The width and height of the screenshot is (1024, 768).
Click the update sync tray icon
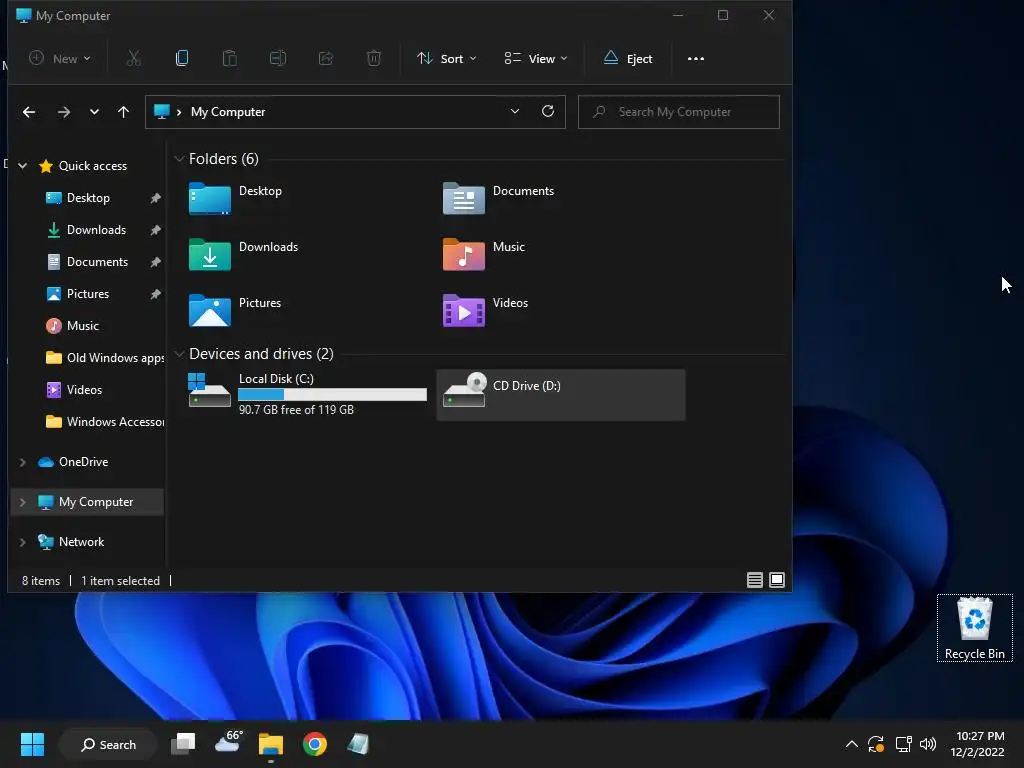pos(876,744)
